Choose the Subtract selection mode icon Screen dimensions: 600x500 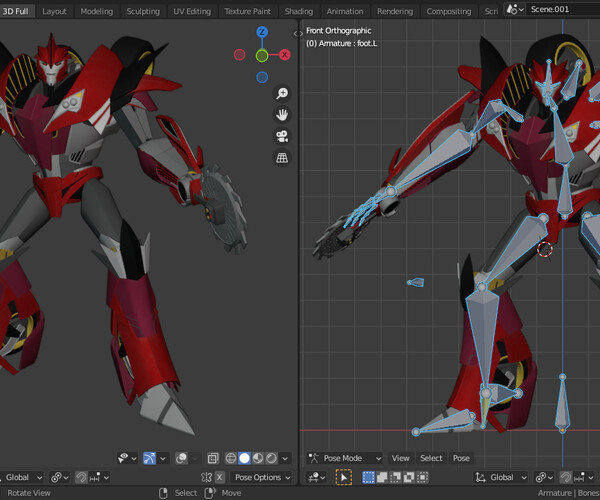point(395,477)
